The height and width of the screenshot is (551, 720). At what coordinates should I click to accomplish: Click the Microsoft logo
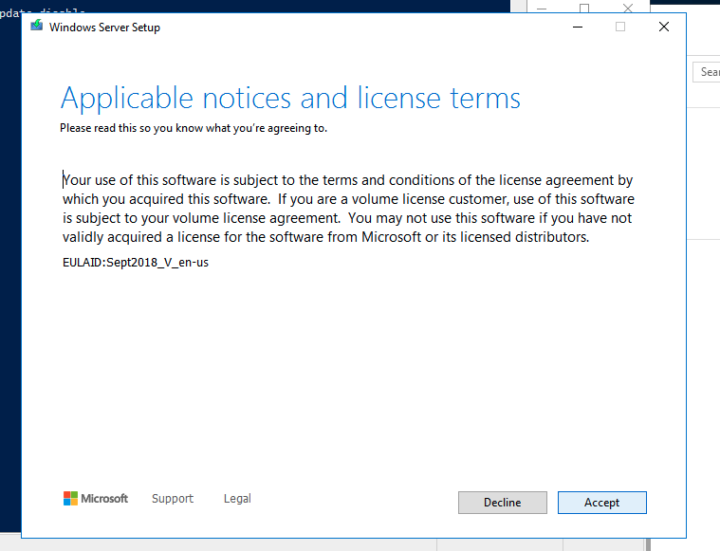point(96,498)
